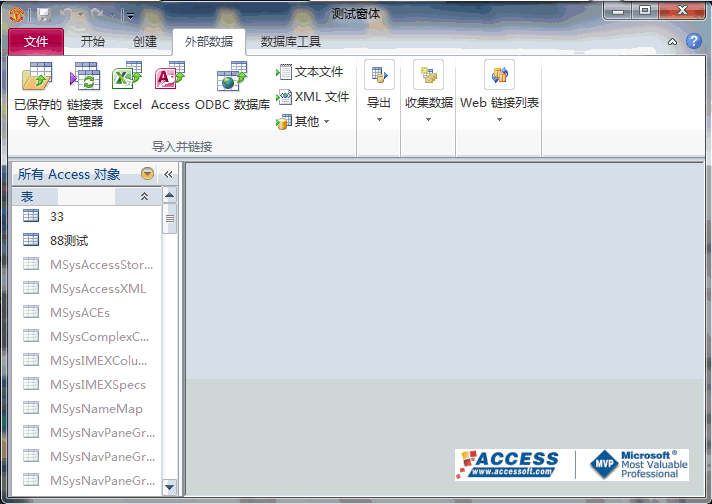Click the Access app icon in title bar

17,15
